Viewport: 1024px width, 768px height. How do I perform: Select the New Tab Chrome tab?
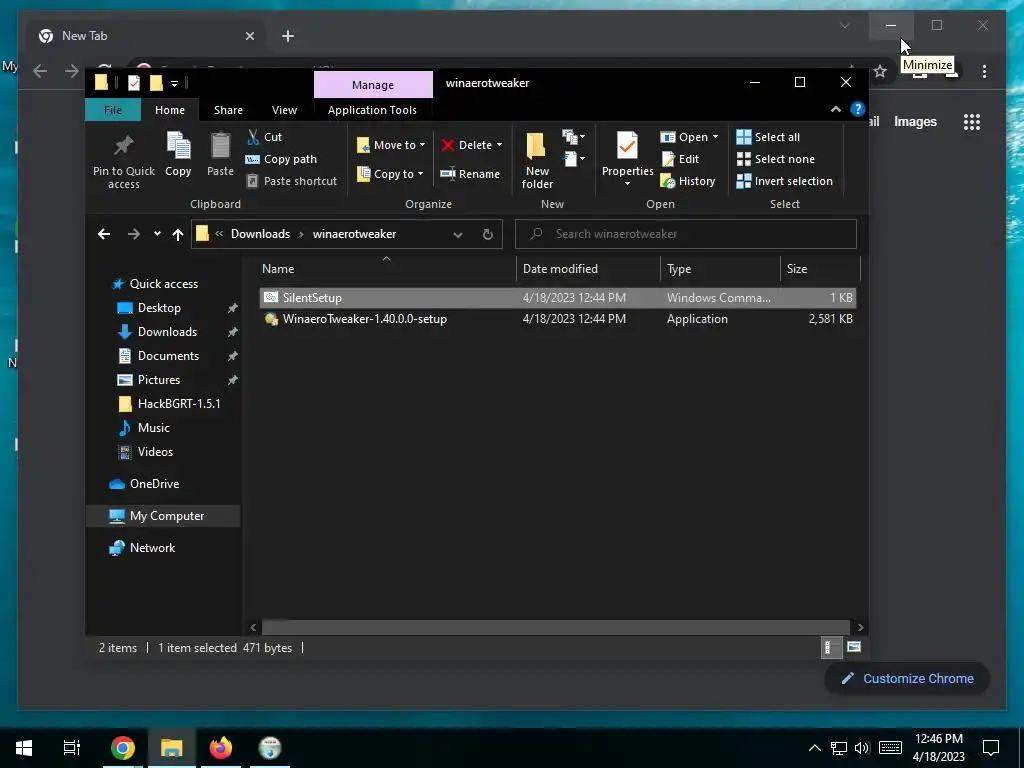[x=144, y=36]
